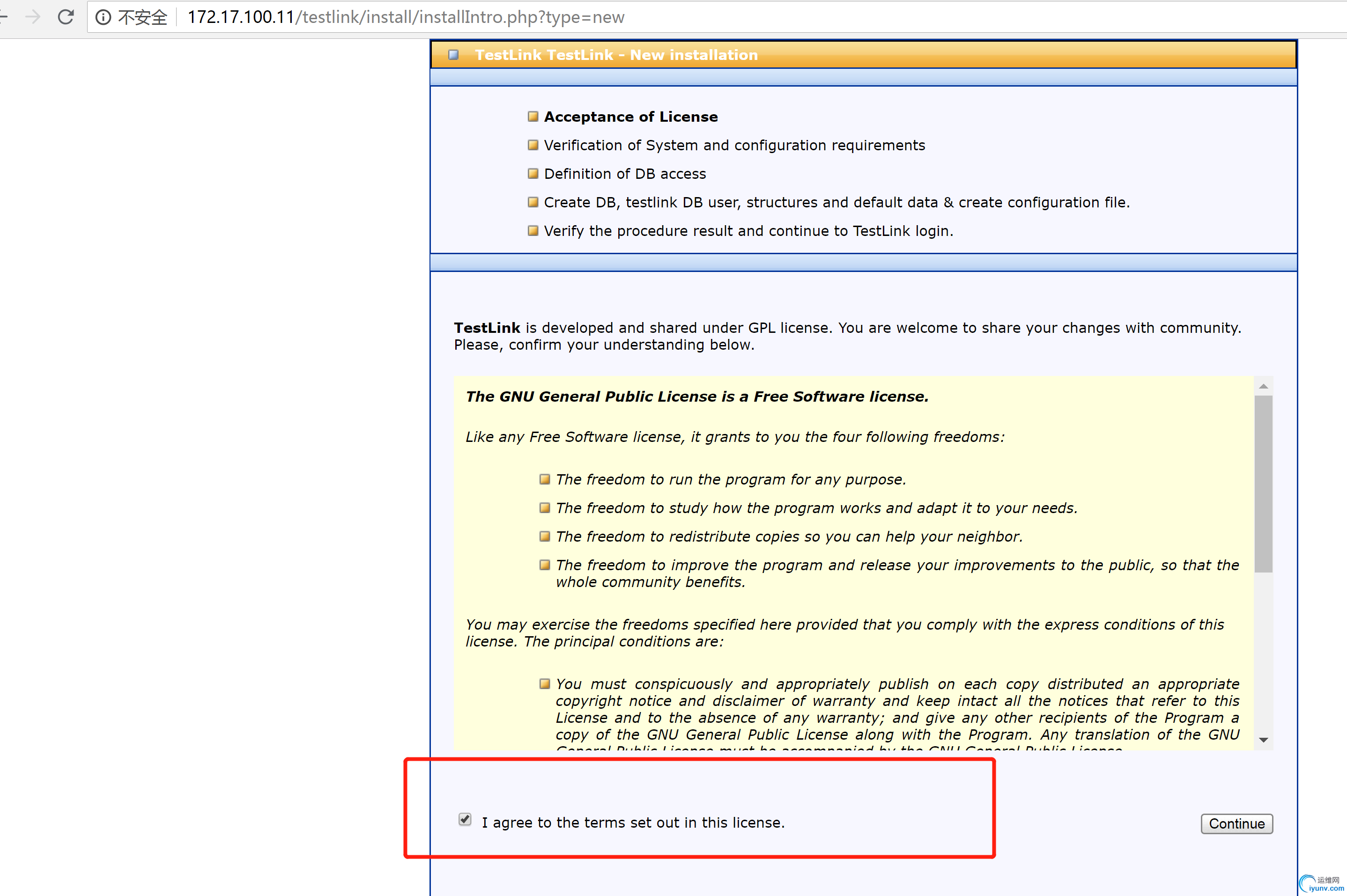Click "Verify the procedure result" step text
1347x896 pixels.
point(748,231)
